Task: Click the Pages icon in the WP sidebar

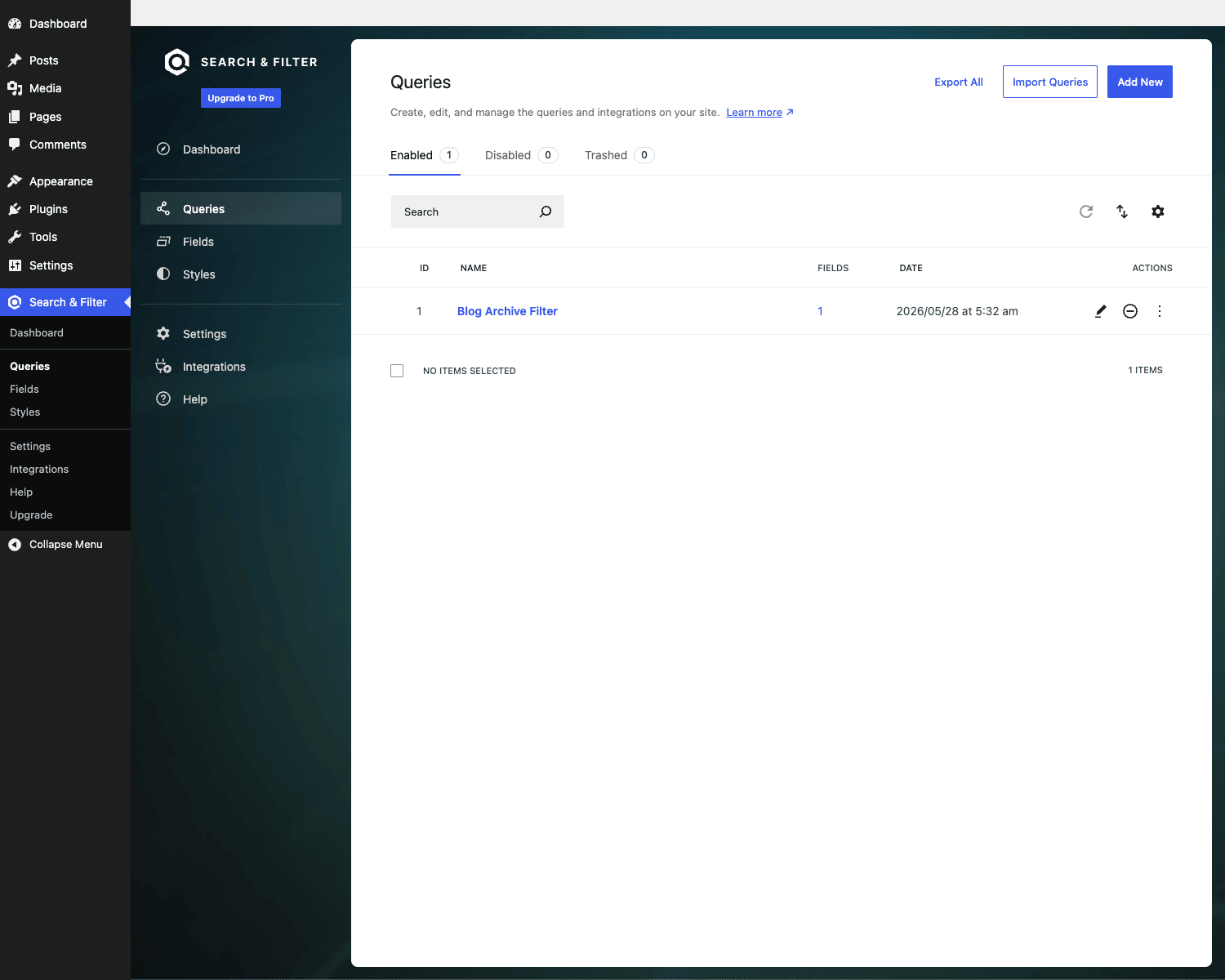Action: [x=15, y=117]
